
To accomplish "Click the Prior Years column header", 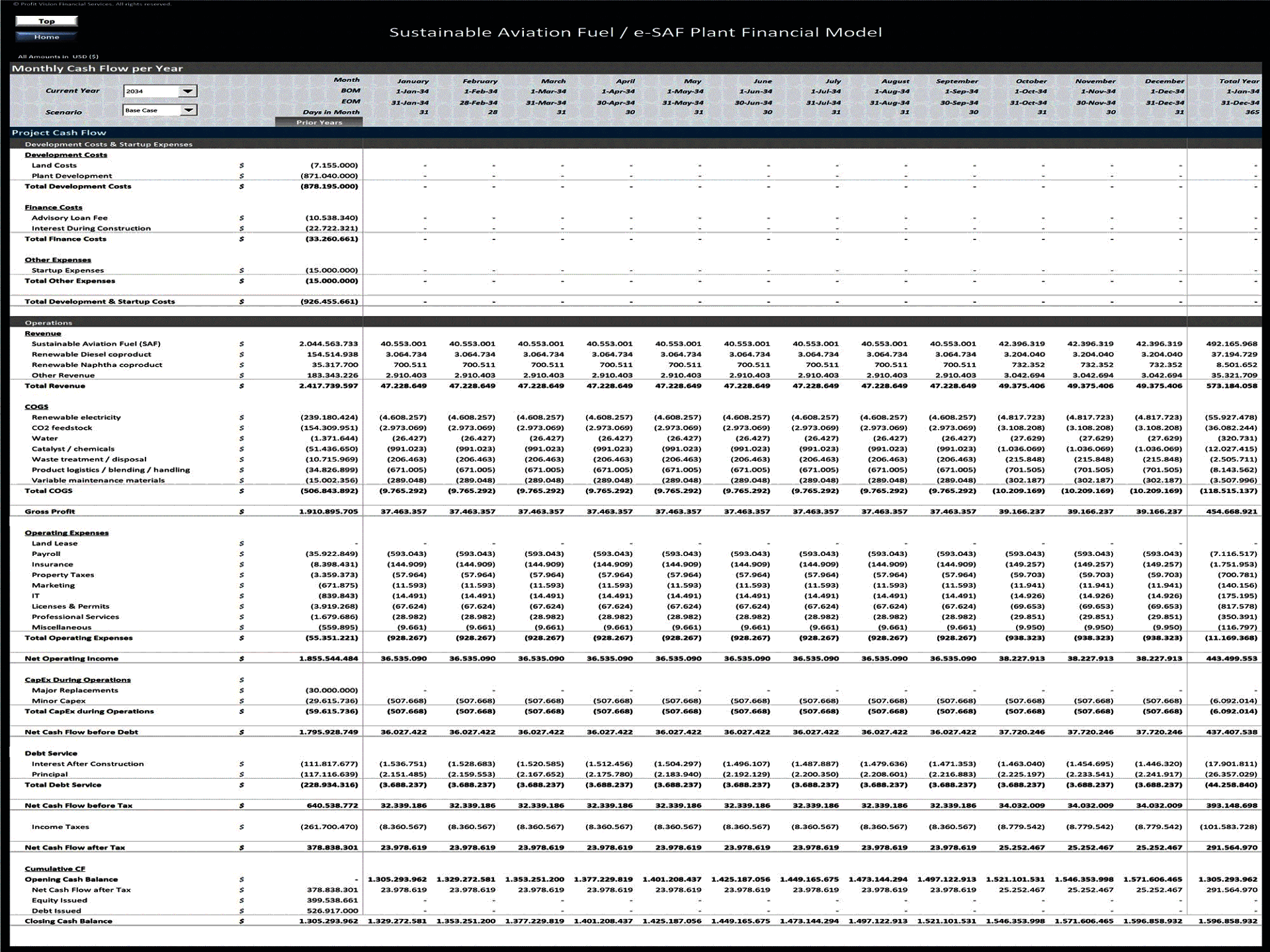I will click(x=319, y=122).
